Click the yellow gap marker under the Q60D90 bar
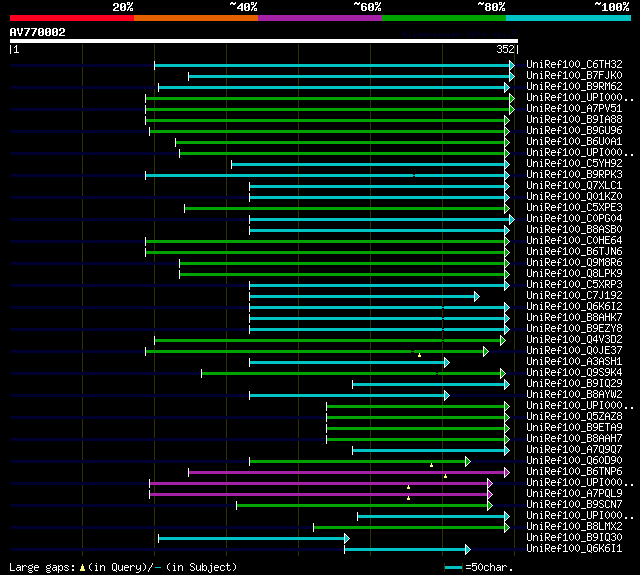Screen dimensions: 640x575 [431, 465]
